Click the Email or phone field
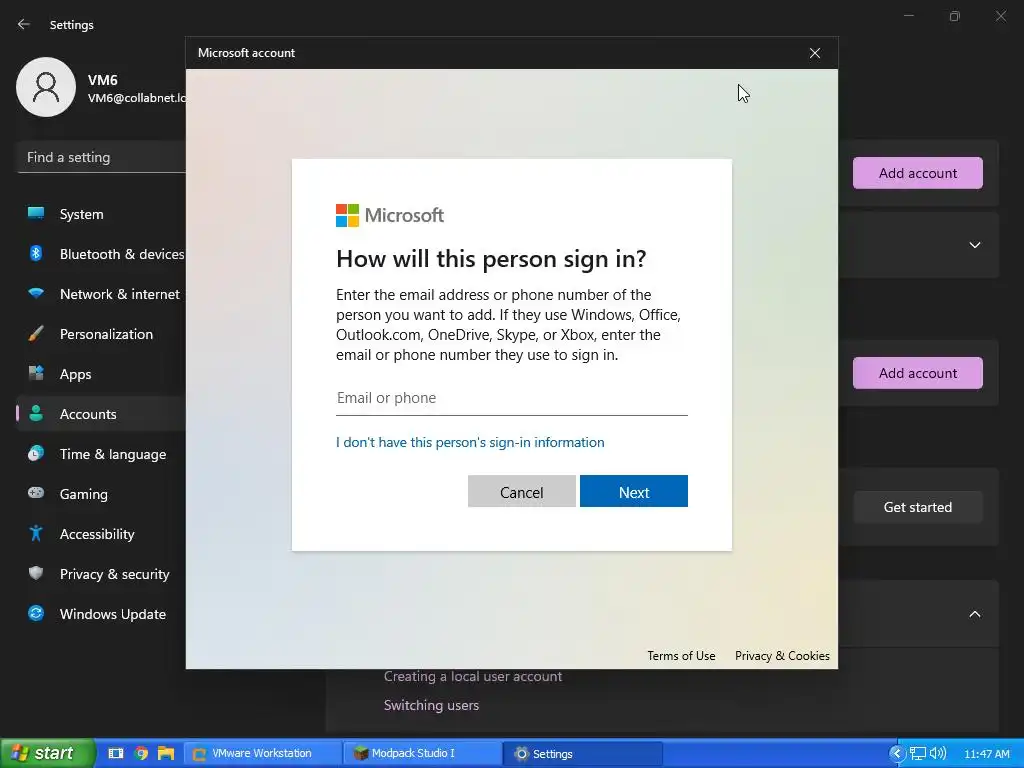Viewport: 1024px width, 768px height. 511,398
